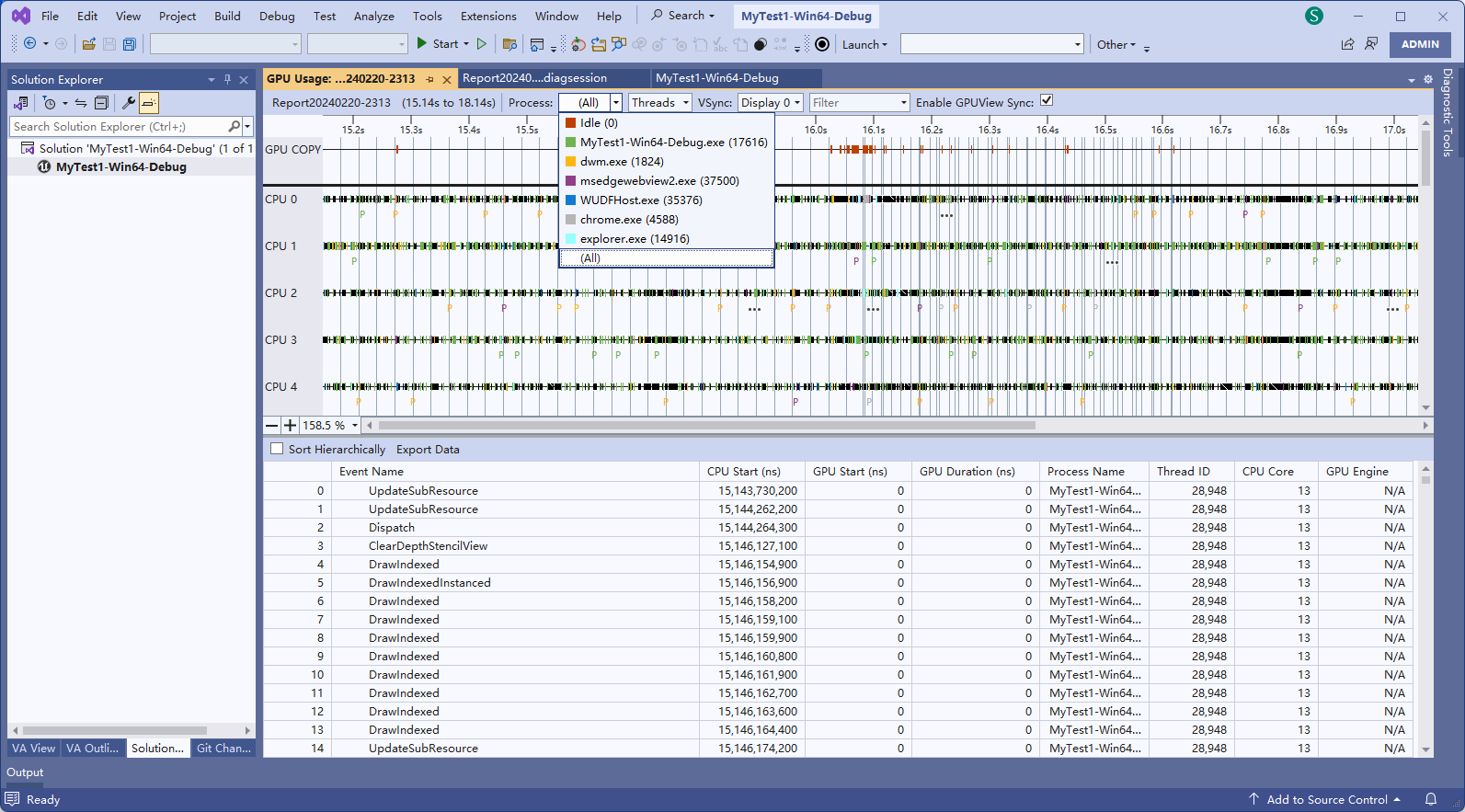The width and height of the screenshot is (1465, 812).
Task: Click the browser link refresh icon in toolbar
Action: coord(578,44)
